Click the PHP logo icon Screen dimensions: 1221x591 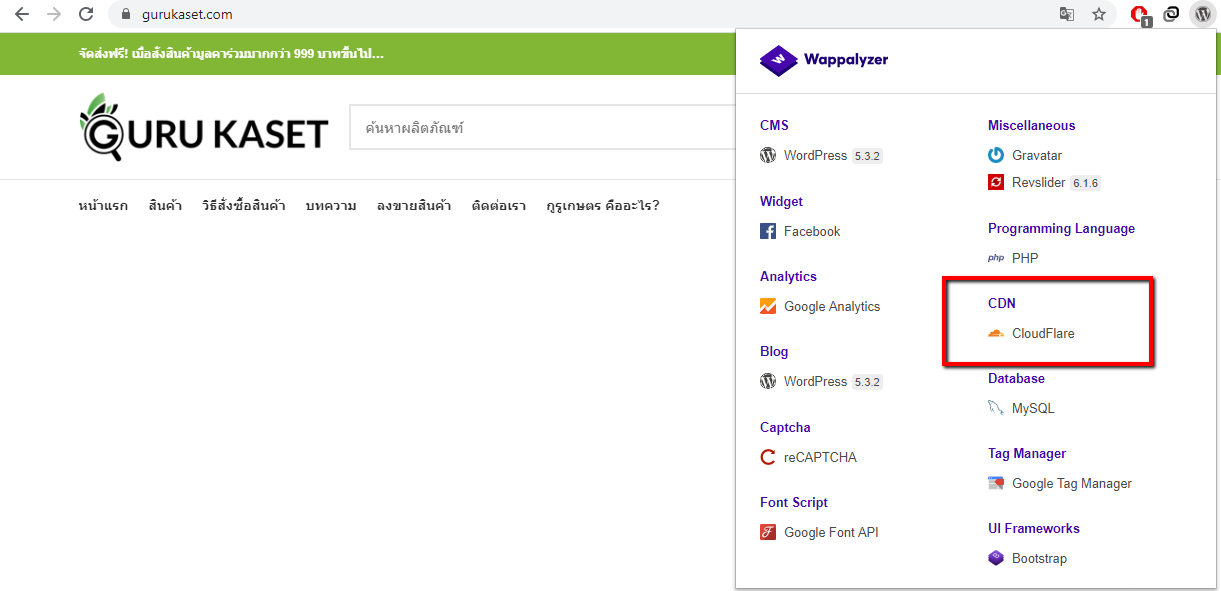pos(996,258)
